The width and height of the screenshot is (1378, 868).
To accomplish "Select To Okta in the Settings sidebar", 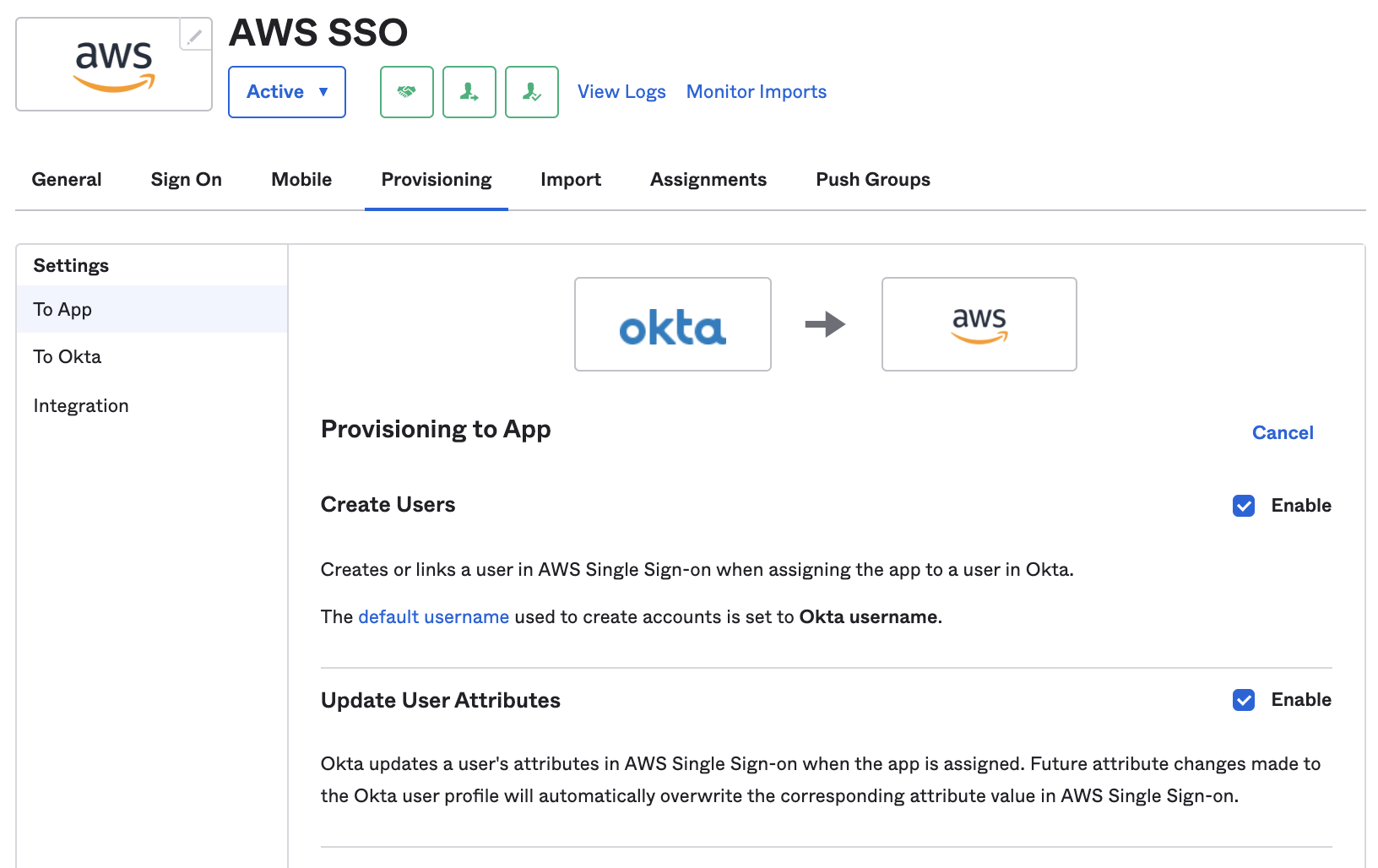I will [67, 356].
